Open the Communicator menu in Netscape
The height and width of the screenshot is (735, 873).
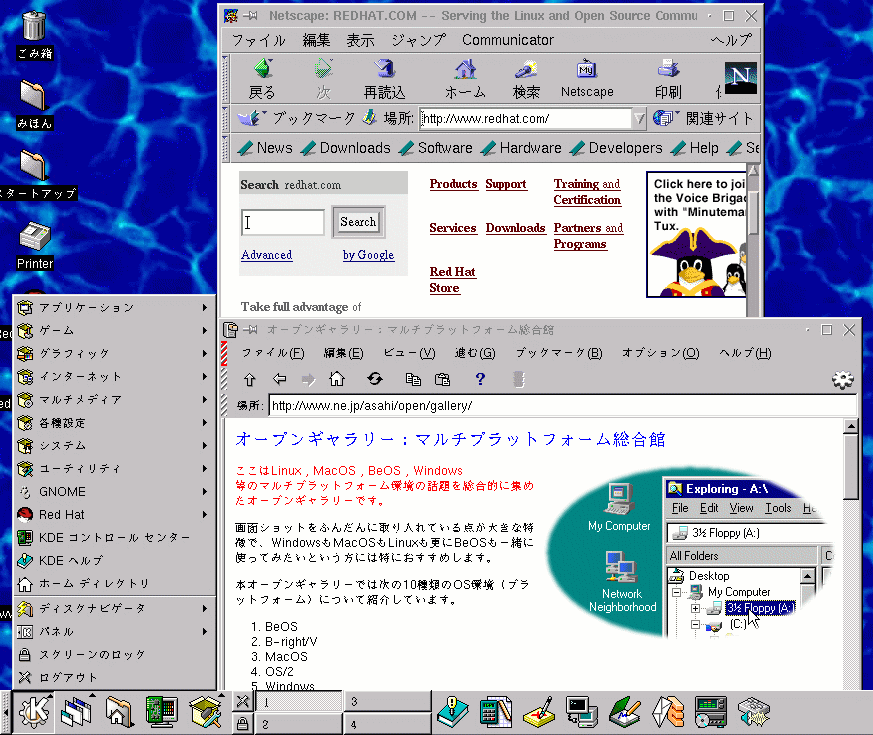[508, 40]
